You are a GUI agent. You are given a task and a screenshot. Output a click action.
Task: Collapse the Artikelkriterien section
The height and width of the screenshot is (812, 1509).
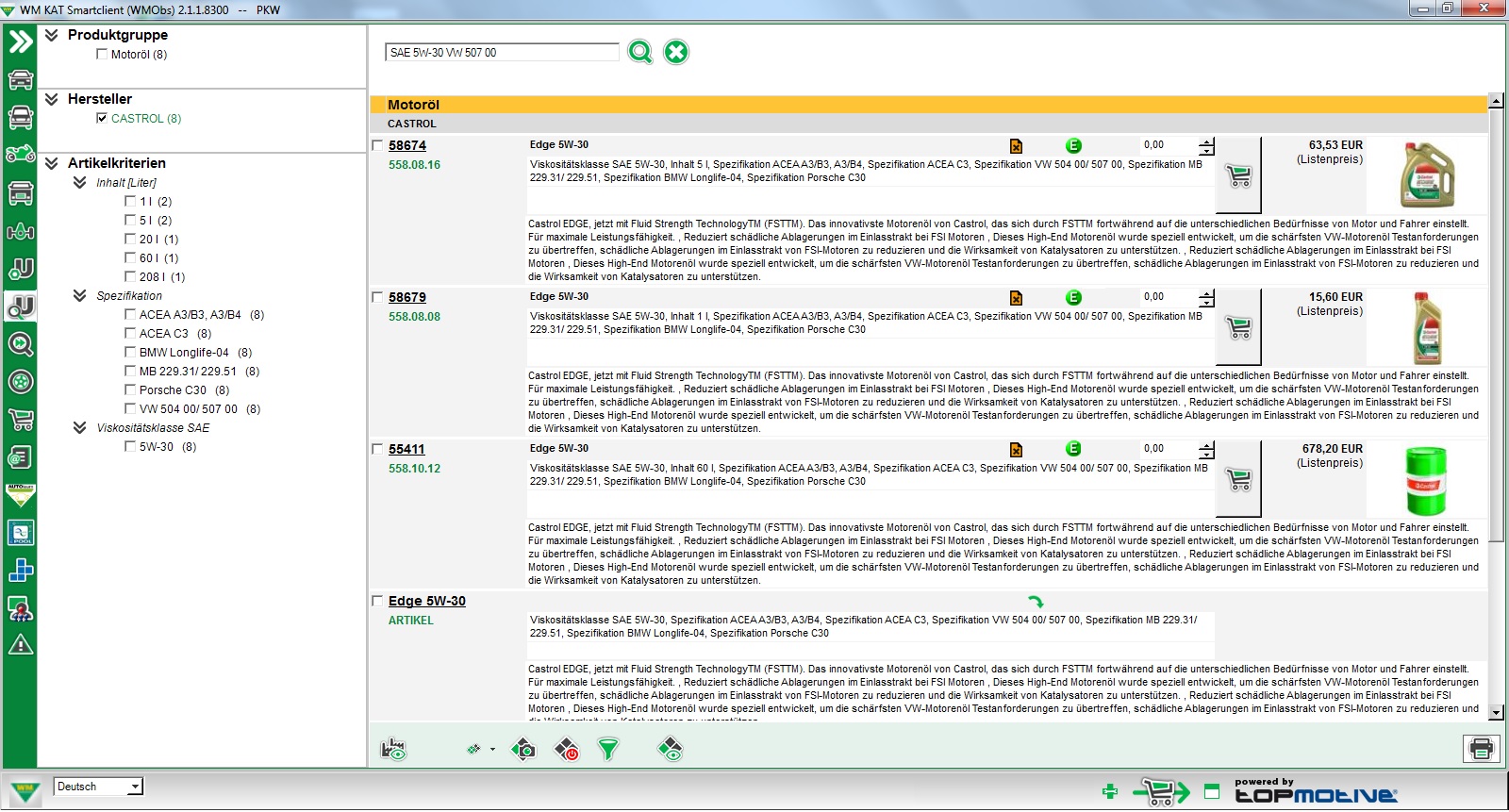52,163
